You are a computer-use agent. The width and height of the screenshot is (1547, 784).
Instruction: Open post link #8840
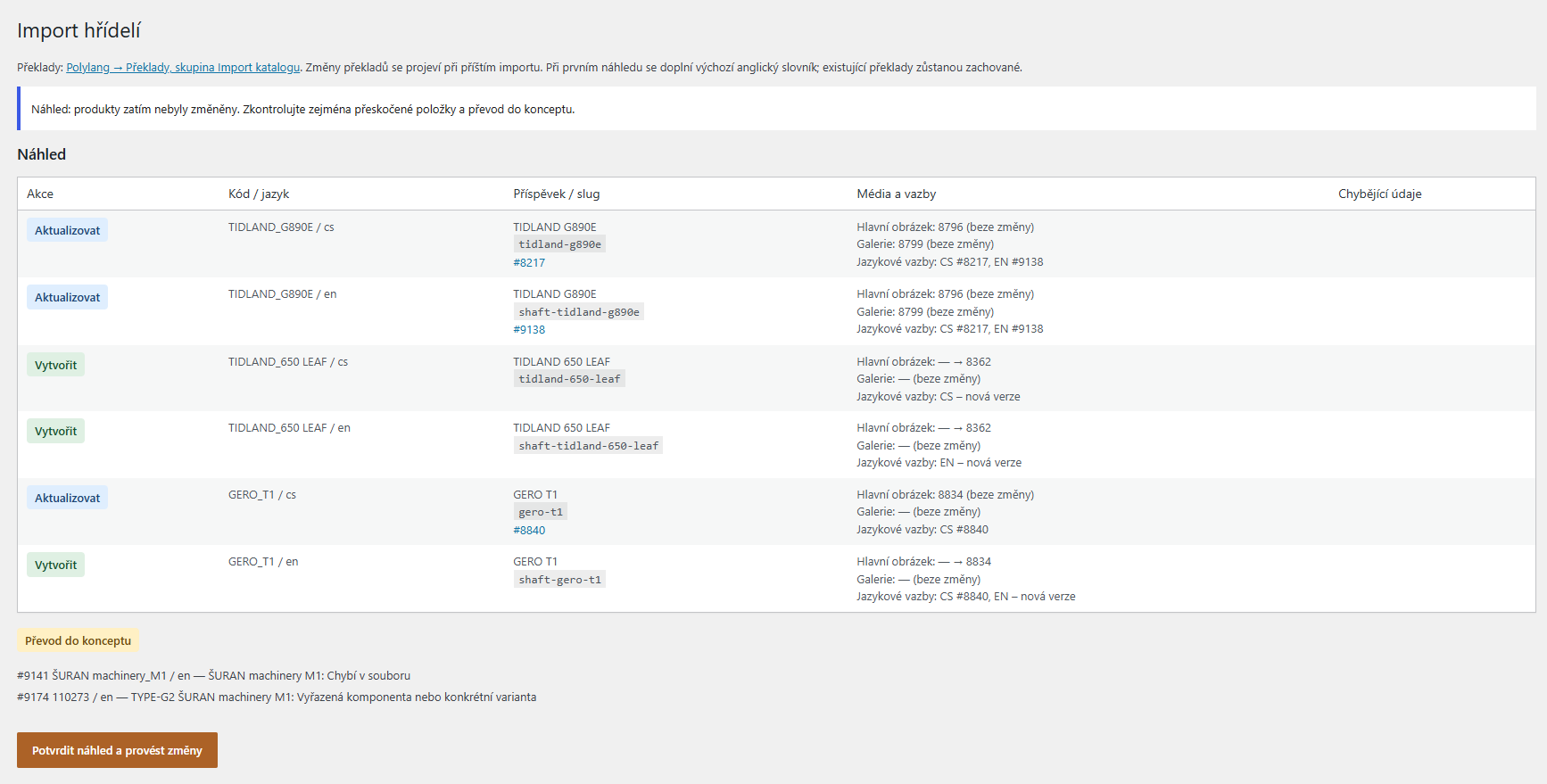529,530
